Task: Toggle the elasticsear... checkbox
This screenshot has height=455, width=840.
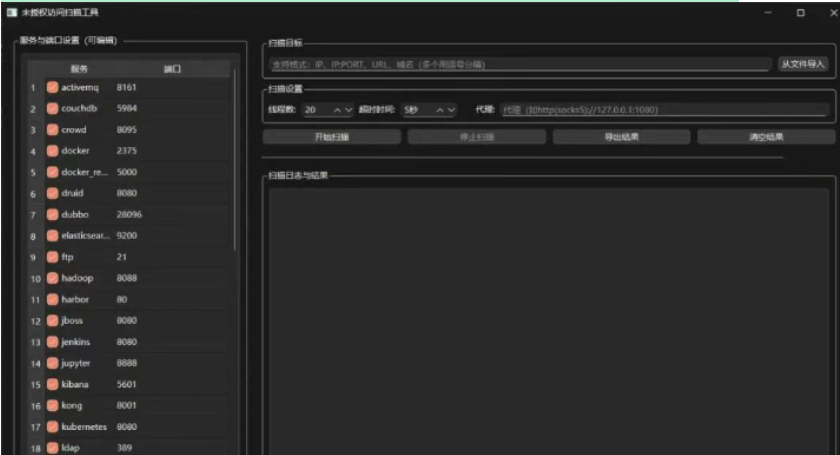Action: [52, 236]
